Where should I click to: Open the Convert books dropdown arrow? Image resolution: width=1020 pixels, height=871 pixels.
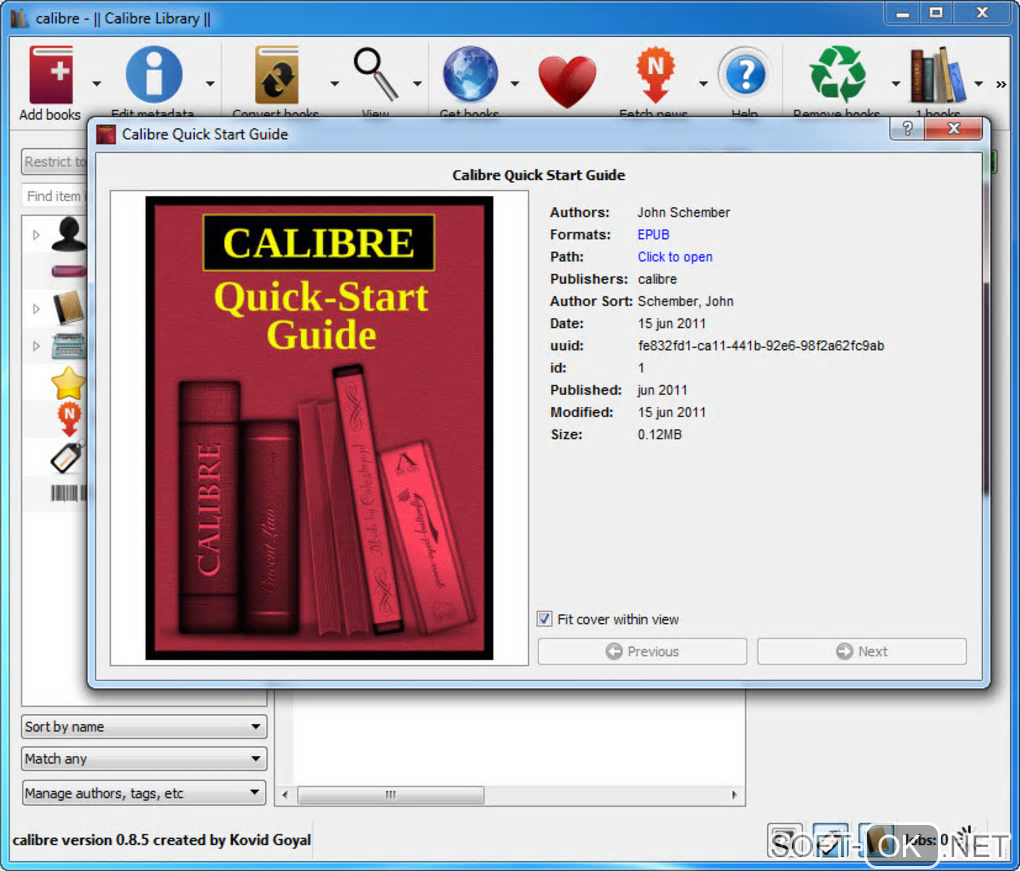tap(334, 83)
